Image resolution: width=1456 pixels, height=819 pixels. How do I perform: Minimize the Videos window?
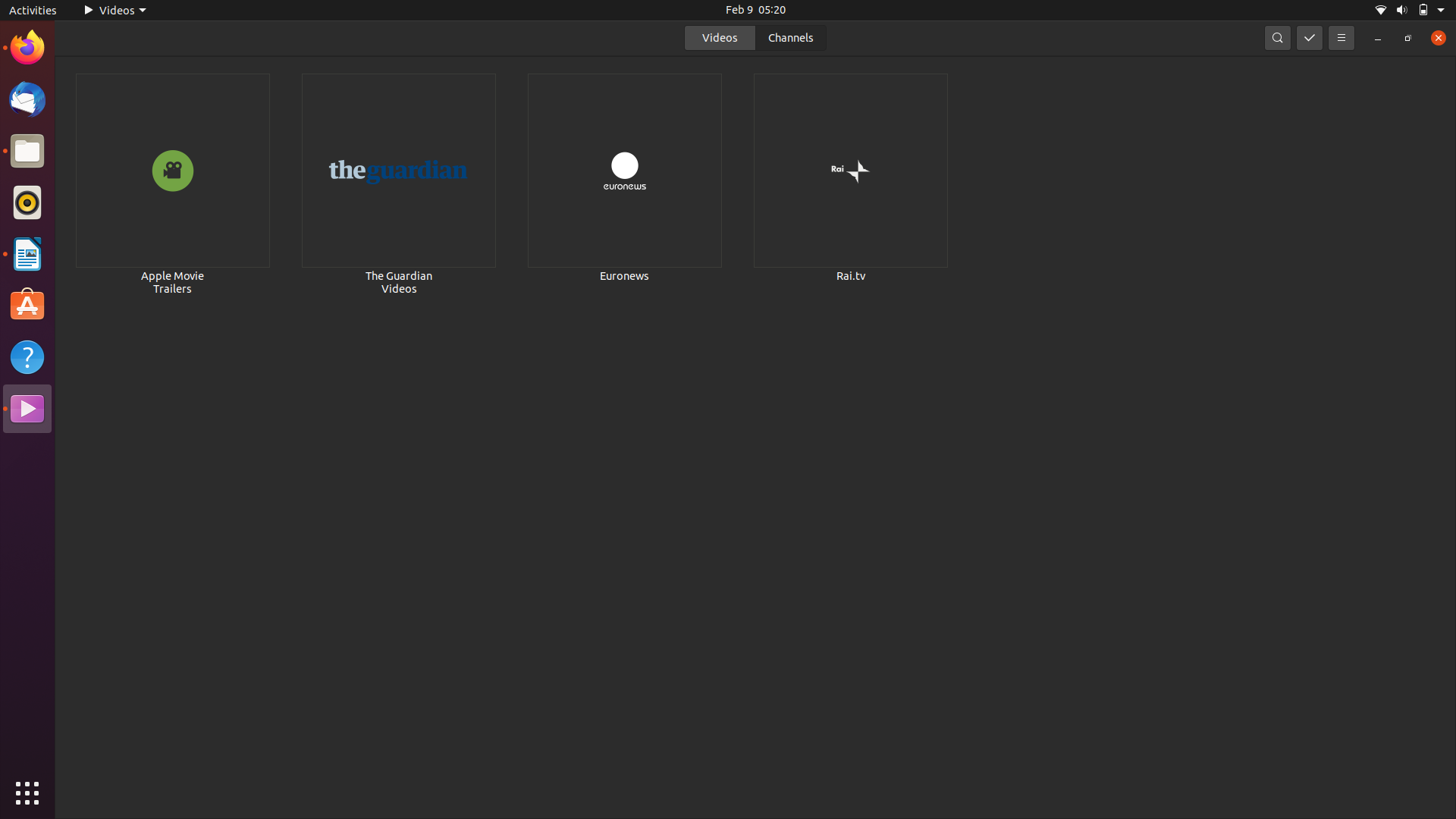coord(1377,38)
